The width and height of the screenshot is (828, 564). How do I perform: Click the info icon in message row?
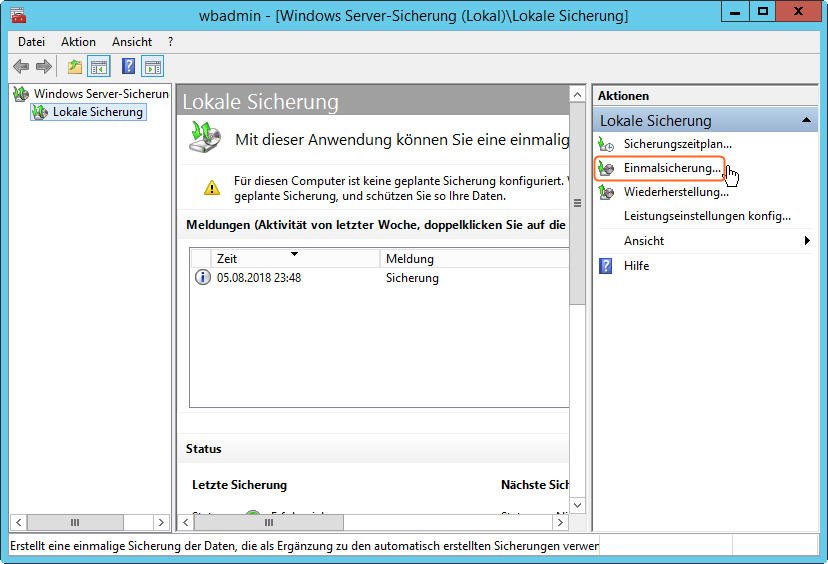pyautogui.click(x=203, y=277)
